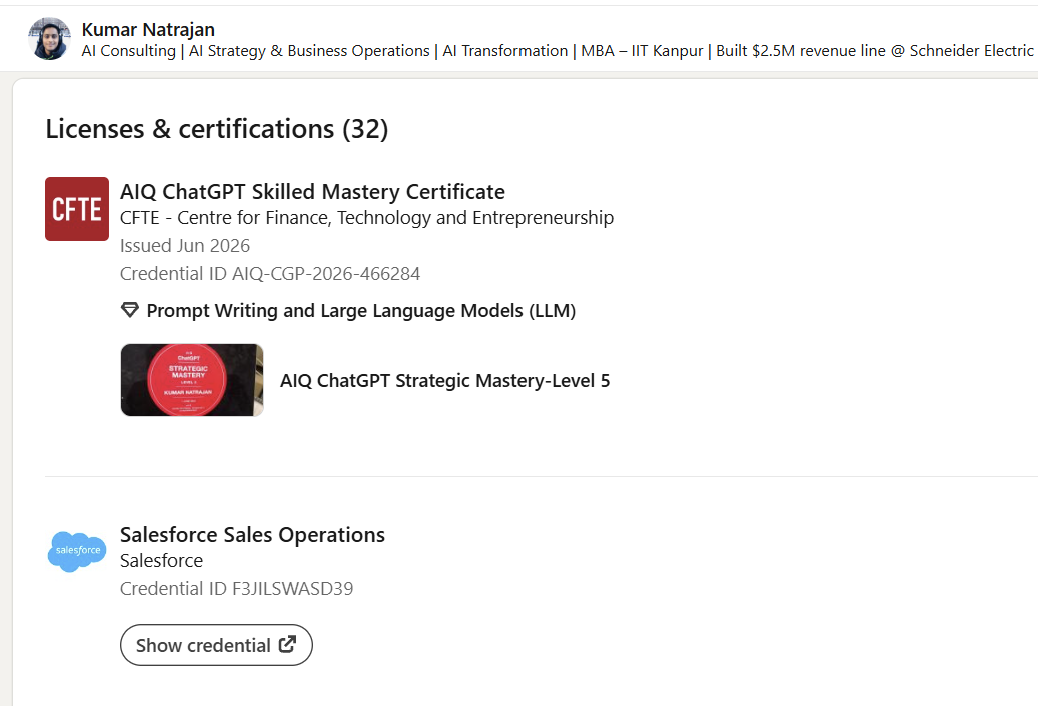
Task: Open AIQ ChatGPT Skilled Mastery Certificate title
Action: [x=312, y=192]
